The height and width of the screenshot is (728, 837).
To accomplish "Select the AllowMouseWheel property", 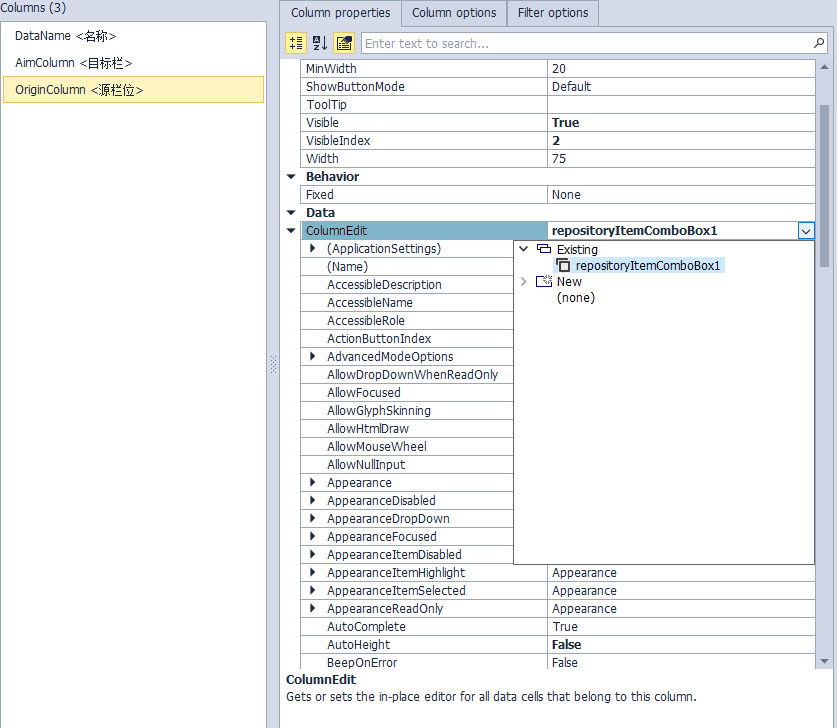I will coord(407,446).
